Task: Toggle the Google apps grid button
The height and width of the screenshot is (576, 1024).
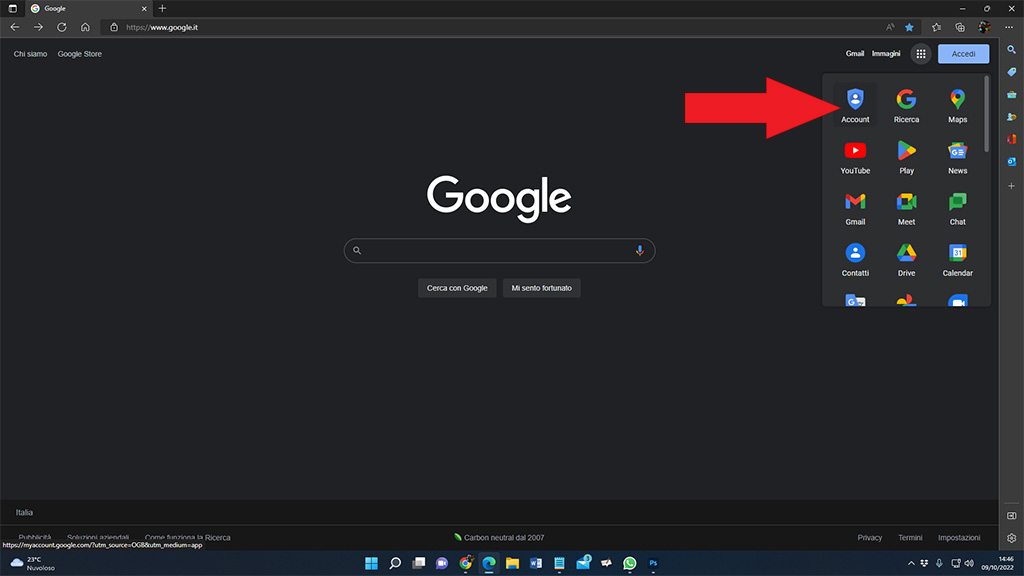Action: tap(921, 54)
